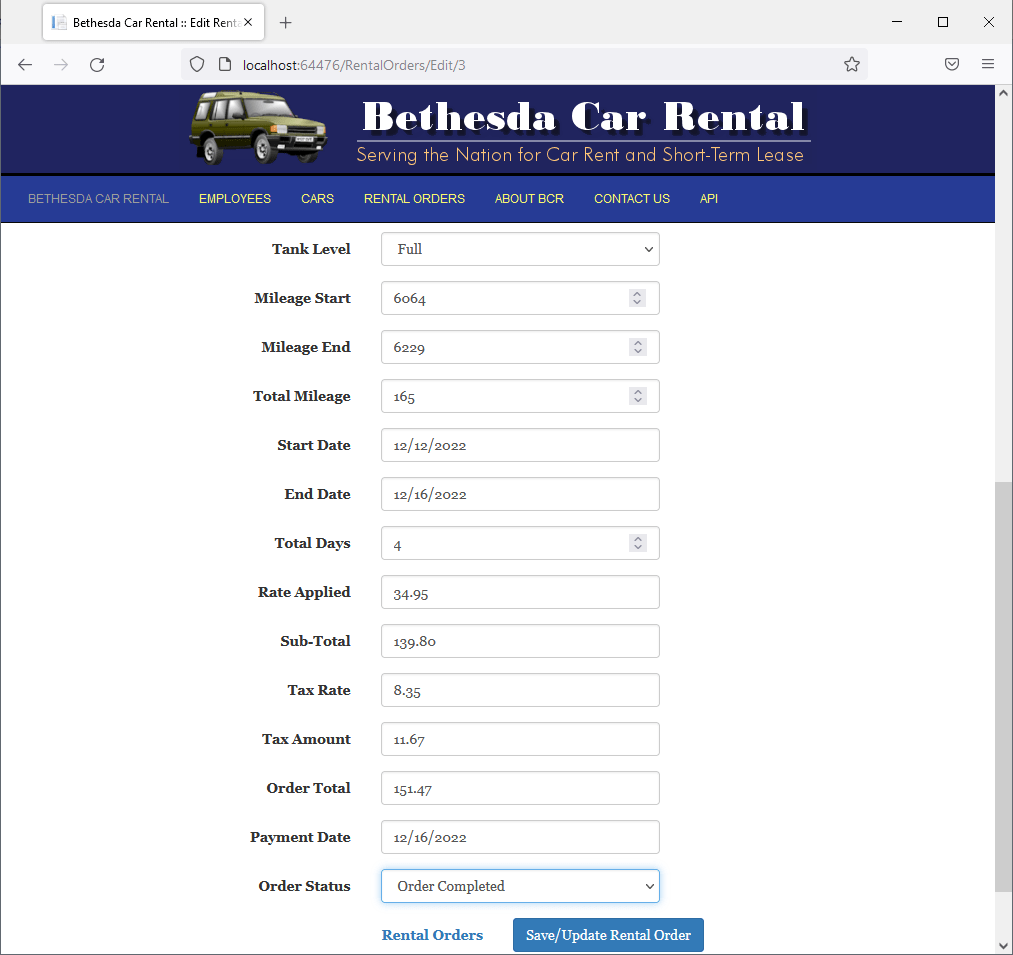Image resolution: width=1013 pixels, height=955 pixels.
Task: Click the browser back navigation arrow
Action: pos(24,64)
